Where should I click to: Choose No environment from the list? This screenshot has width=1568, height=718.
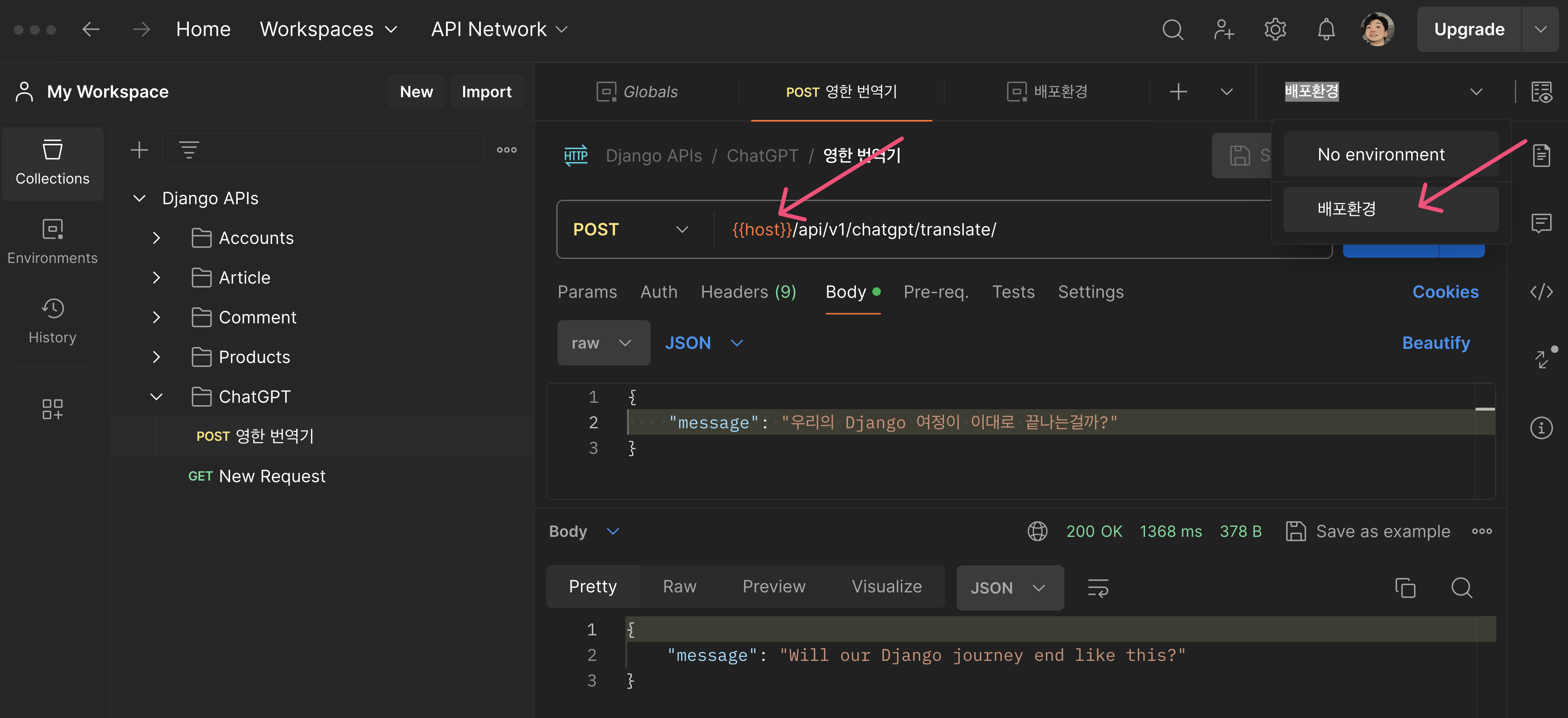(x=1390, y=154)
